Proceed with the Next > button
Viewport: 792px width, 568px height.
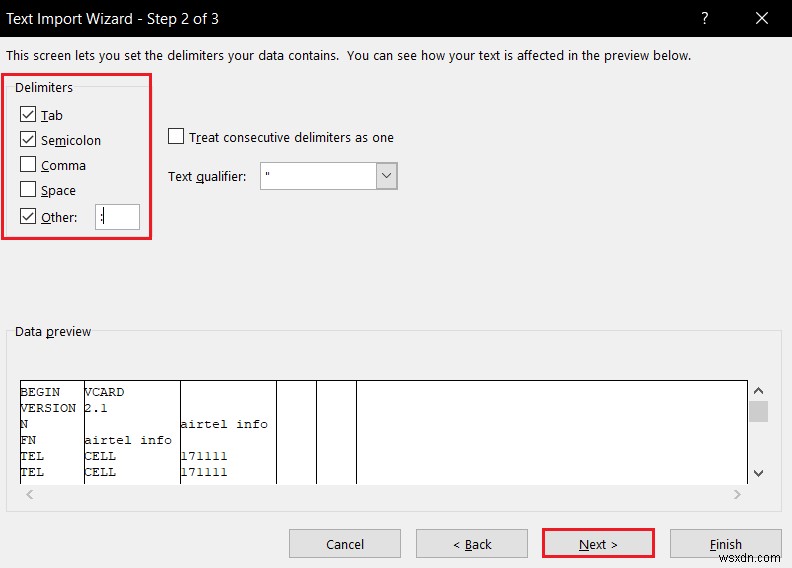click(x=599, y=544)
